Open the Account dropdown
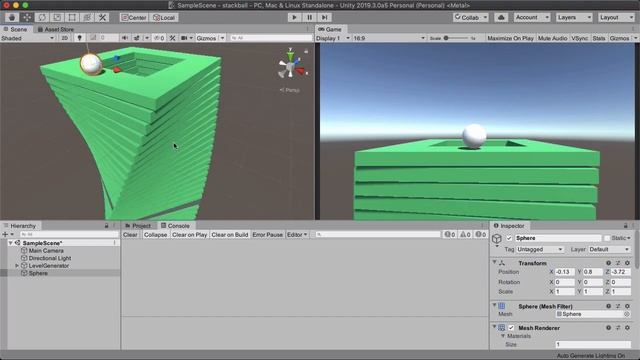The width and height of the screenshot is (640, 360). point(532,17)
